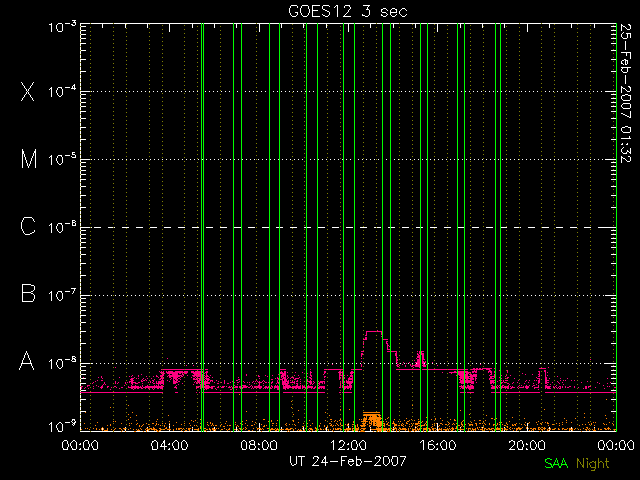Click the 10⁻⁴ y-axis tick label
Screen dimensions: 640x480
pos(62,91)
